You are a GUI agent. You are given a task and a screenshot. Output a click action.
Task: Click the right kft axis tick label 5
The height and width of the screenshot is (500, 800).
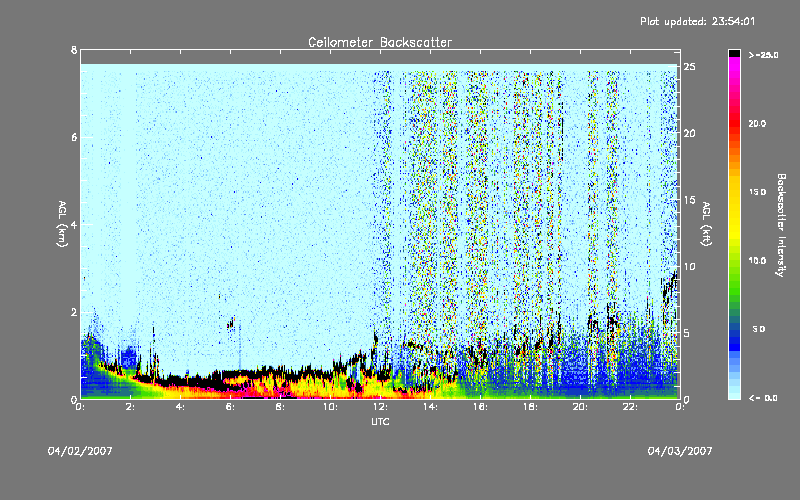click(687, 333)
